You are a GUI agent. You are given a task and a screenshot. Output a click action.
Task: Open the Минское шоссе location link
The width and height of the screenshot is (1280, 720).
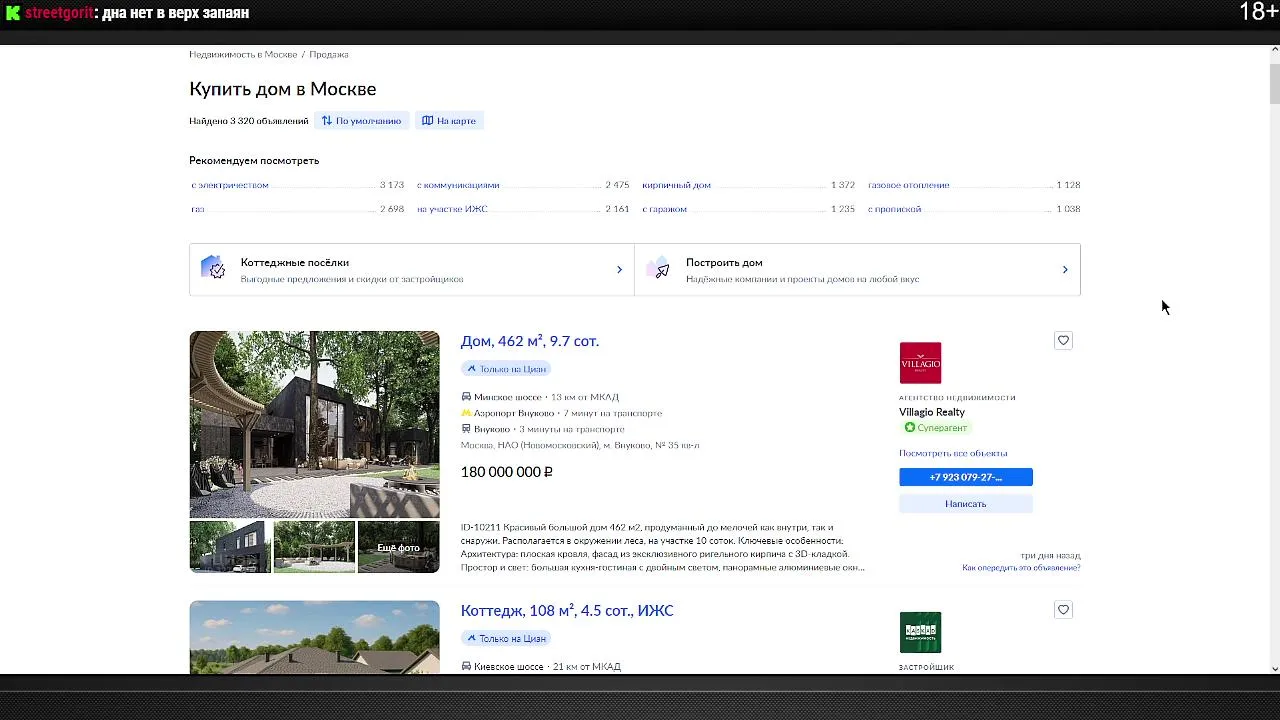point(508,397)
